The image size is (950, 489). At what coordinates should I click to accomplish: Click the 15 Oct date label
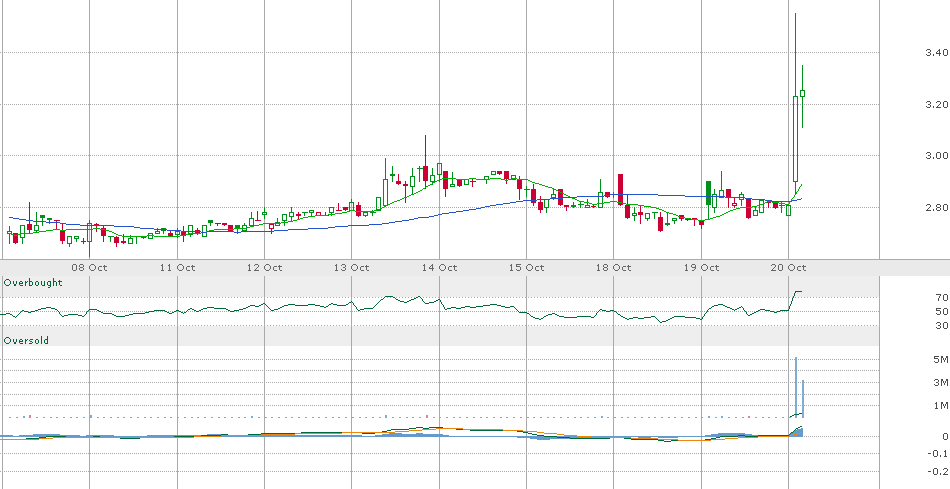526,267
